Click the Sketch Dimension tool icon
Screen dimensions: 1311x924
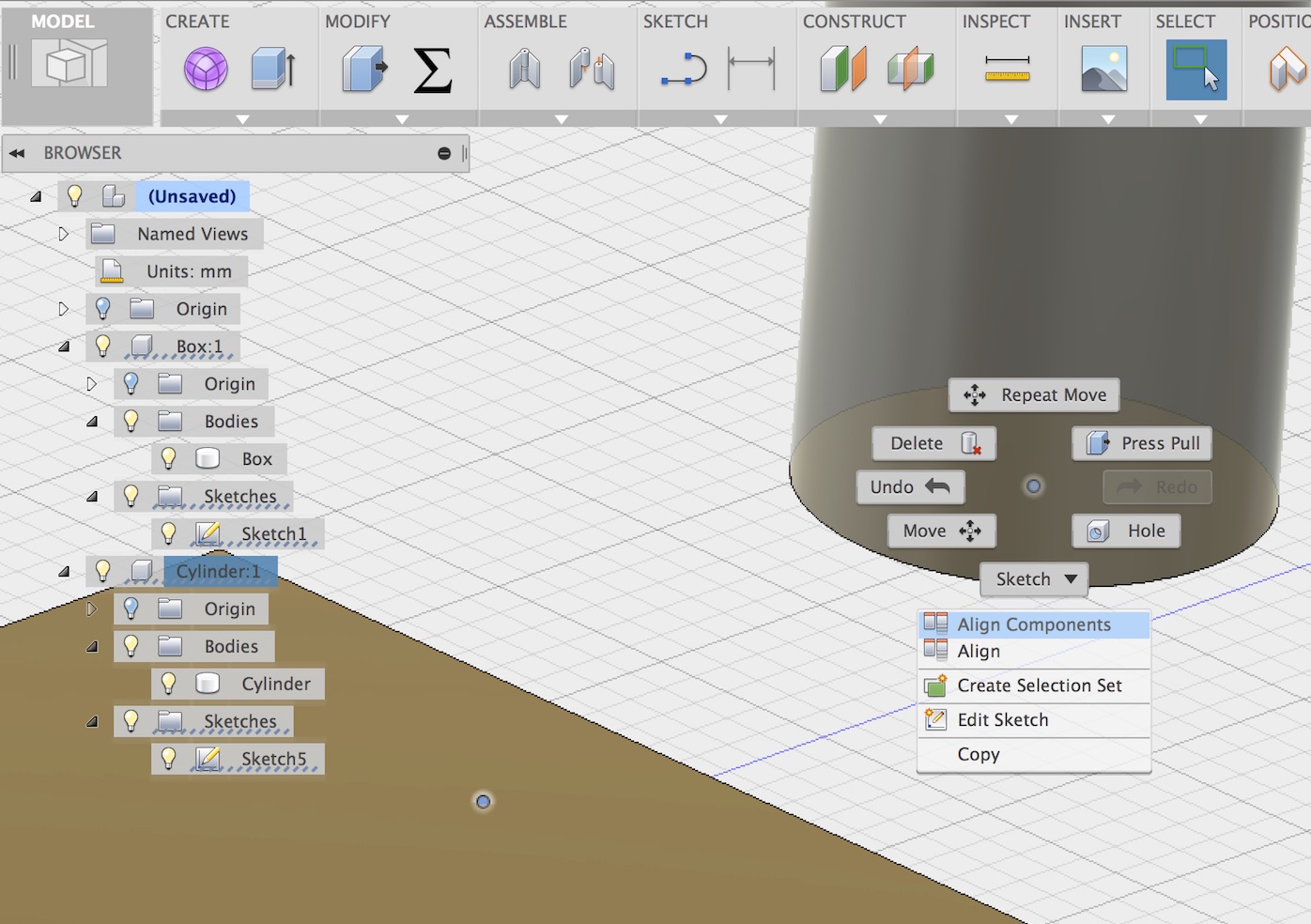click(x=751, y=69)
